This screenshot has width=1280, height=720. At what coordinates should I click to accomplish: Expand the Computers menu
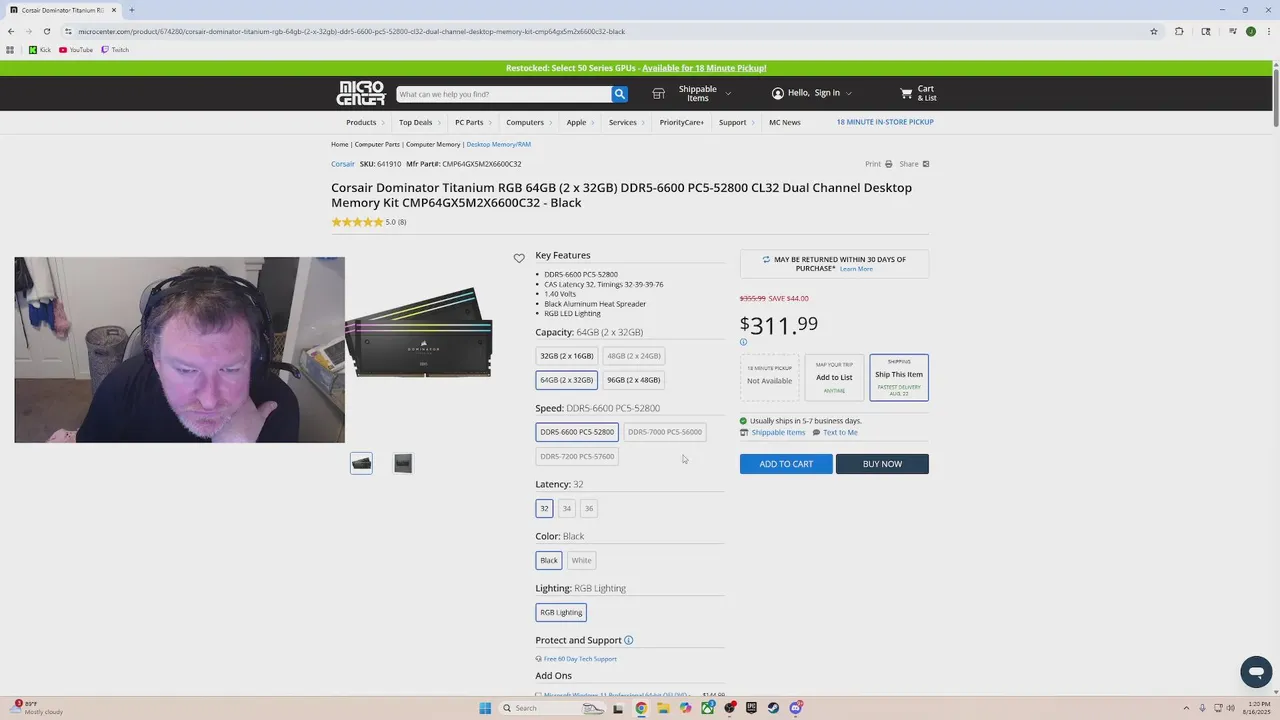(x=529, y=122)
